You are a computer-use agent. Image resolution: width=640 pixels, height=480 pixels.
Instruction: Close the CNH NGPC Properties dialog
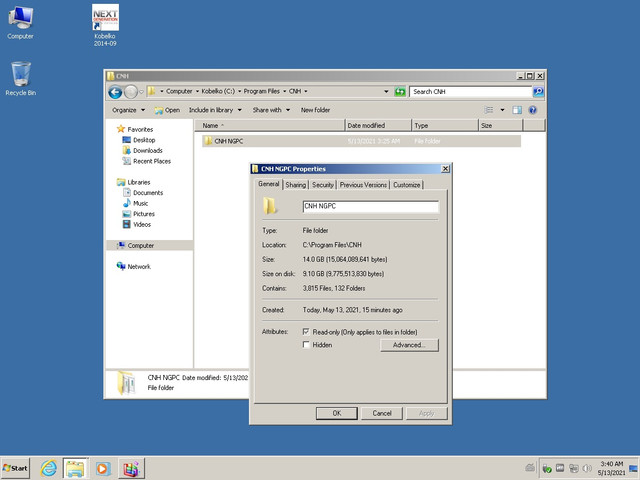pos(445,169)
